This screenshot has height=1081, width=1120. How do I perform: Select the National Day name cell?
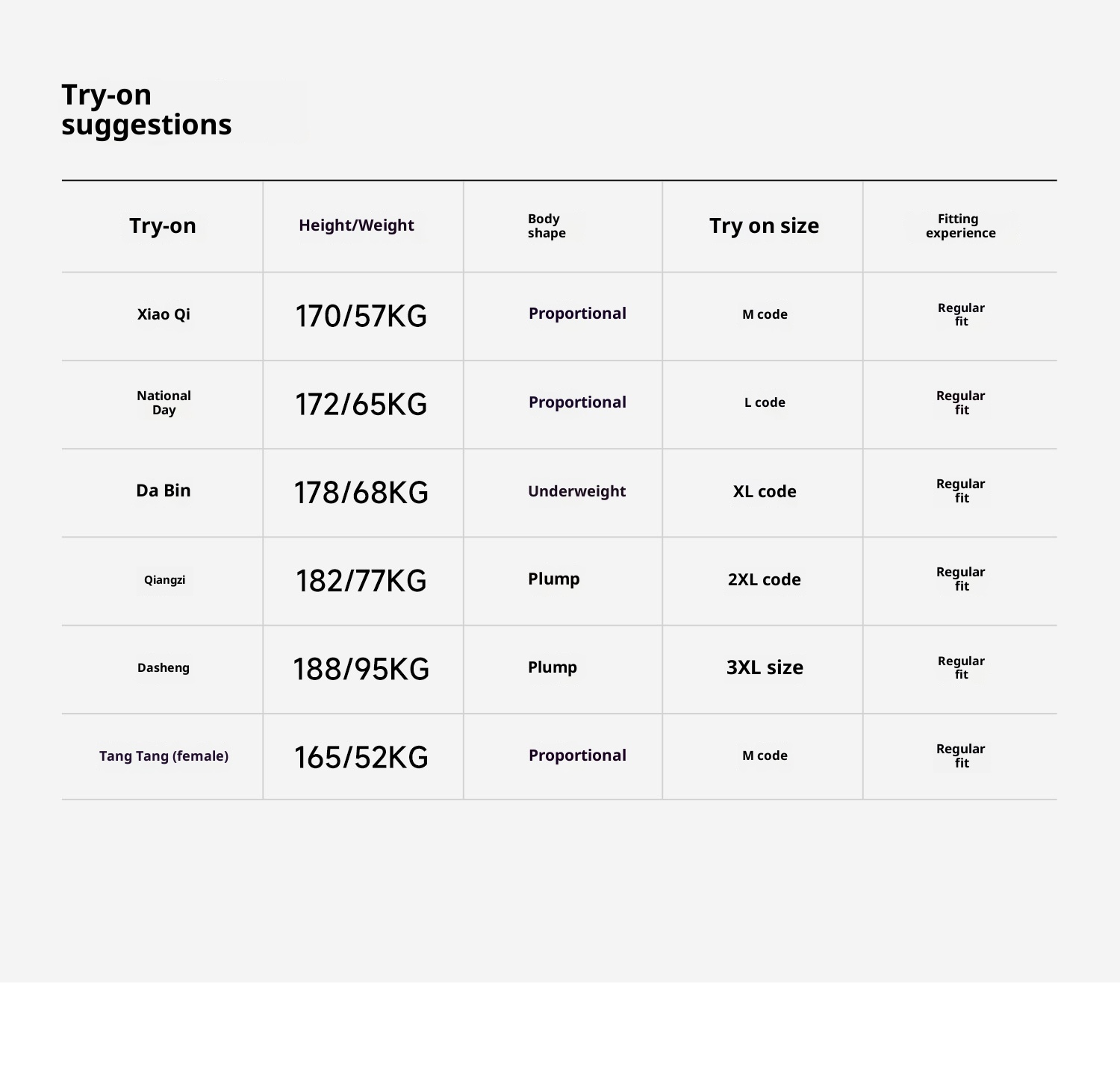(164, 402)
